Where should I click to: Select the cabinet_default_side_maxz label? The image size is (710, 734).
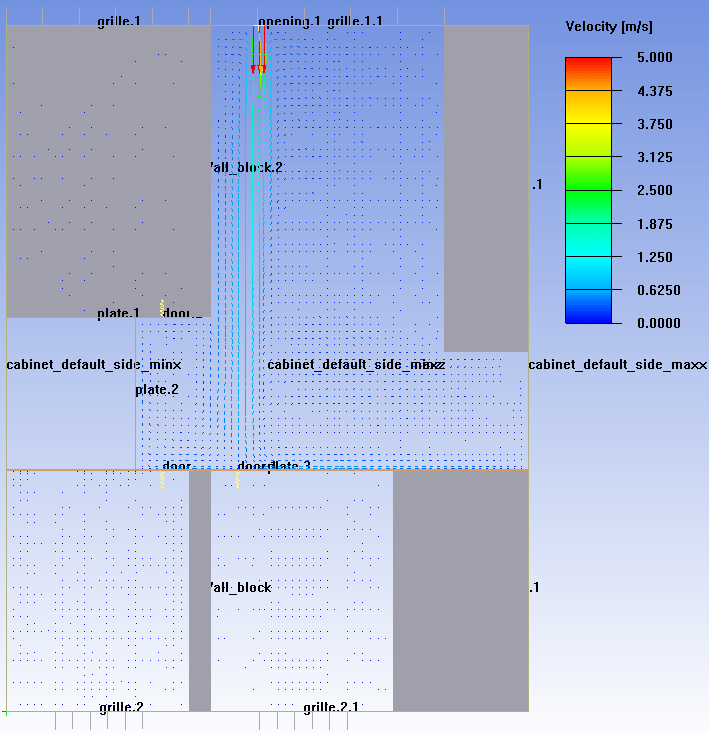click(x=355, y=364)
